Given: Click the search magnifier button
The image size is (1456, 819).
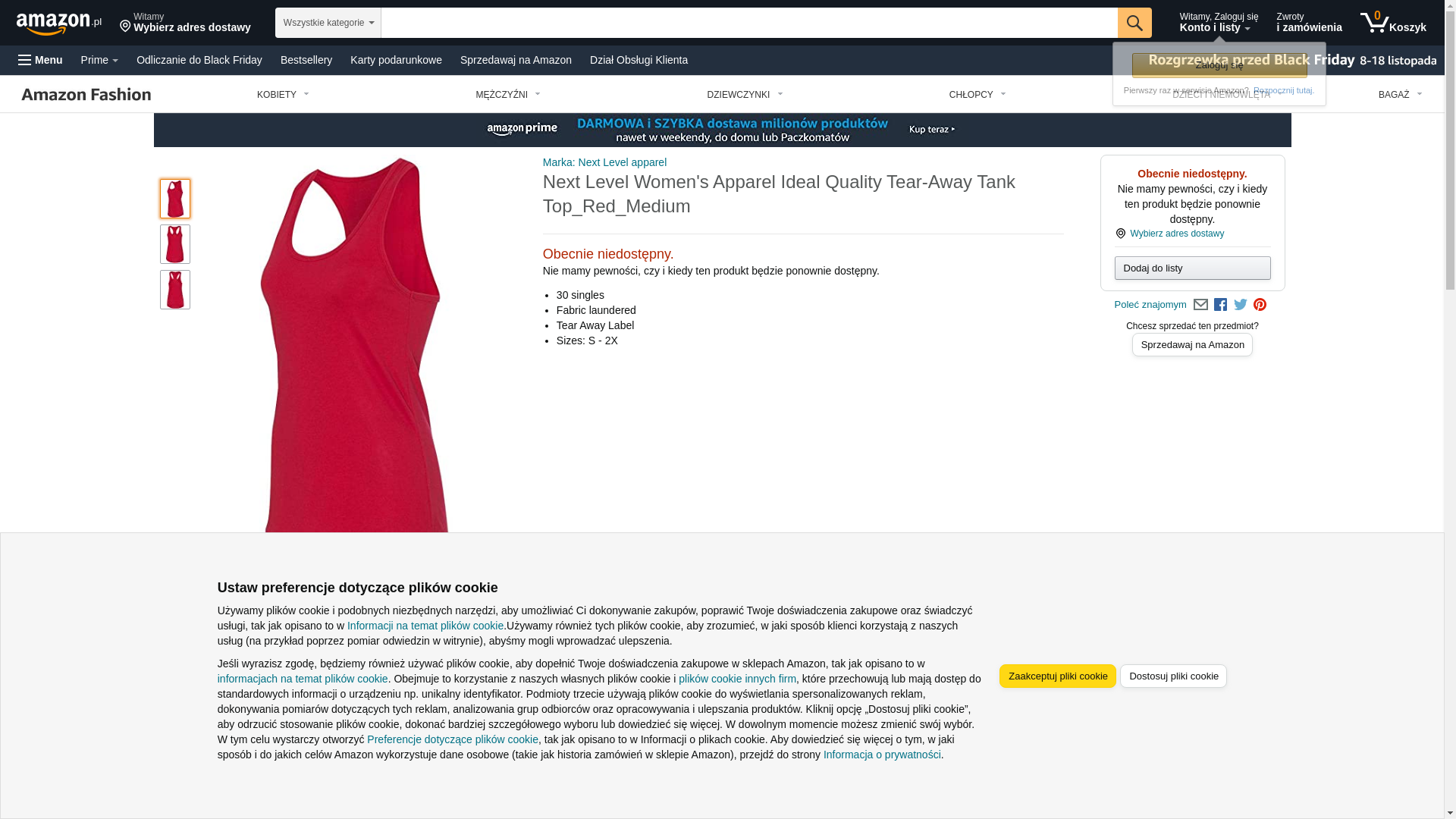Looking at the screenshot, I should (x=1134, y=23).
